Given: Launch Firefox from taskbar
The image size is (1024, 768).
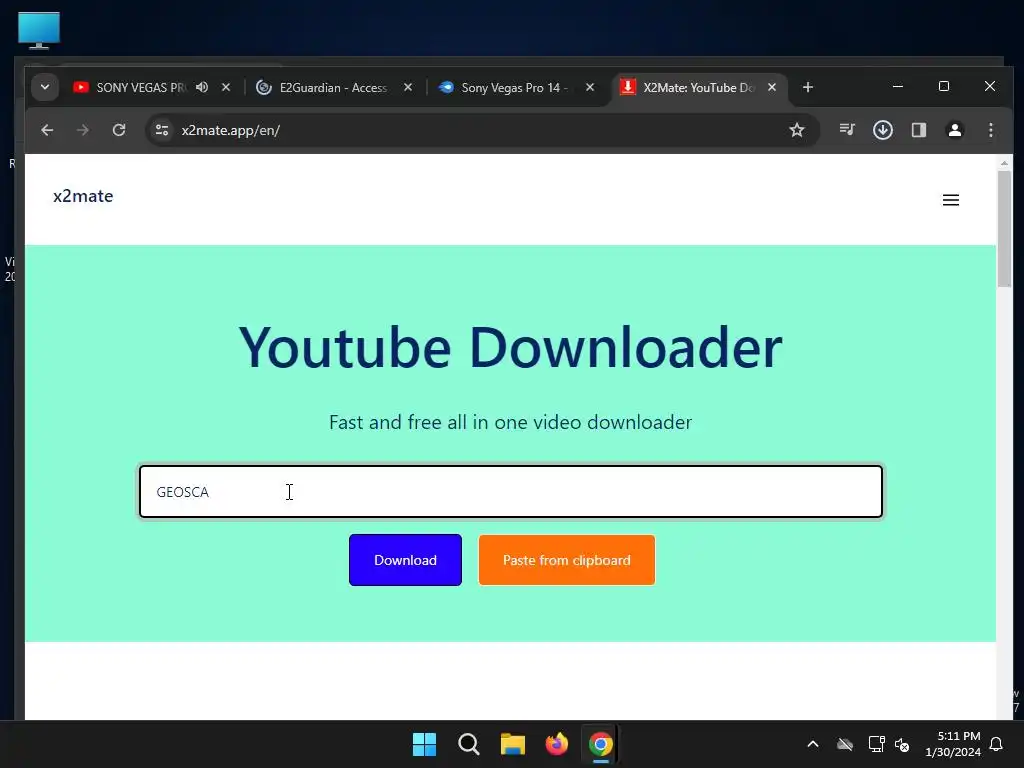Looking at the screenshot, I should [x=556, y=744].
